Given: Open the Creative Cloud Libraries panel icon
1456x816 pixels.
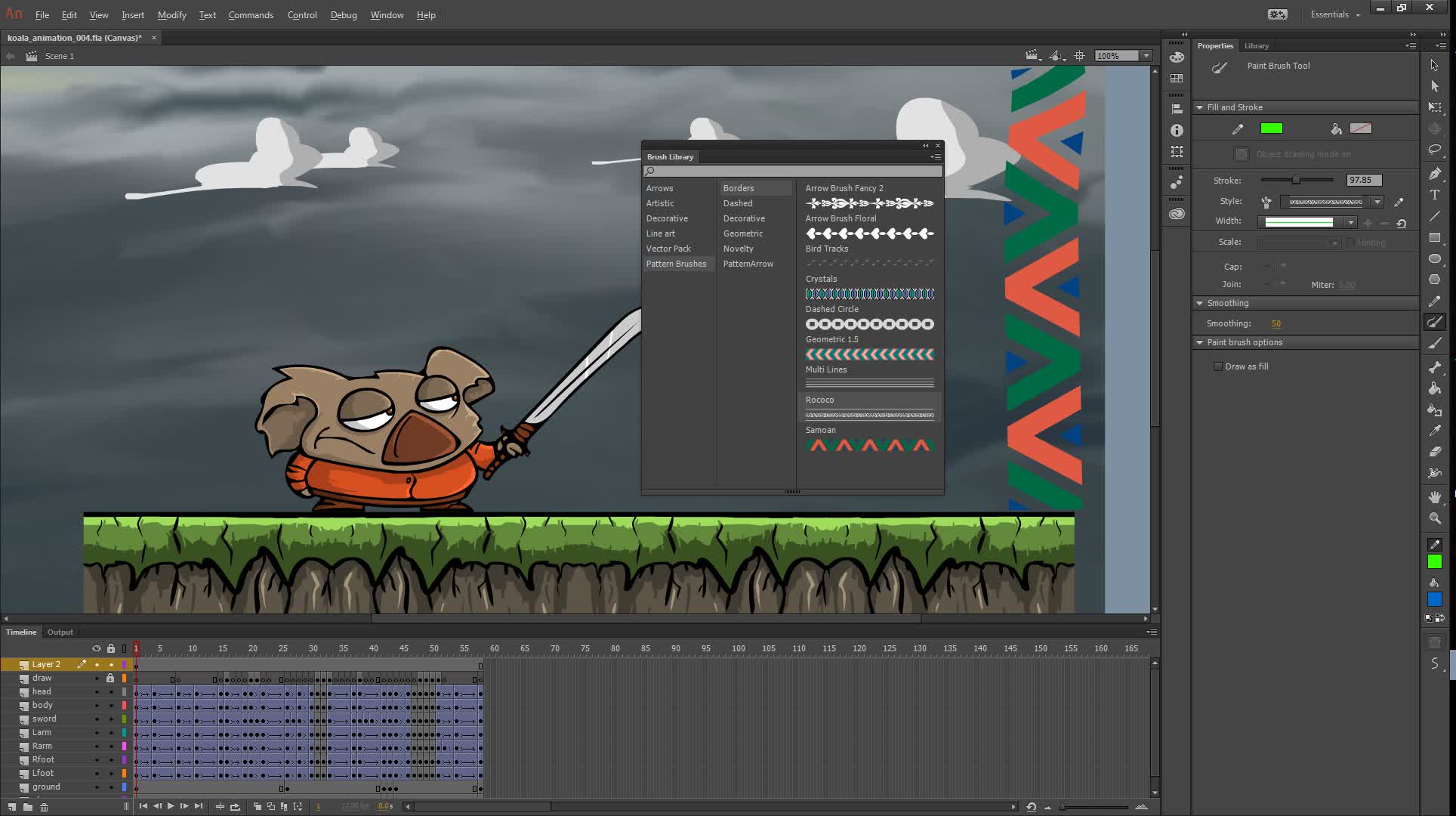Looking at the screenshot, I should point(1177,214).
